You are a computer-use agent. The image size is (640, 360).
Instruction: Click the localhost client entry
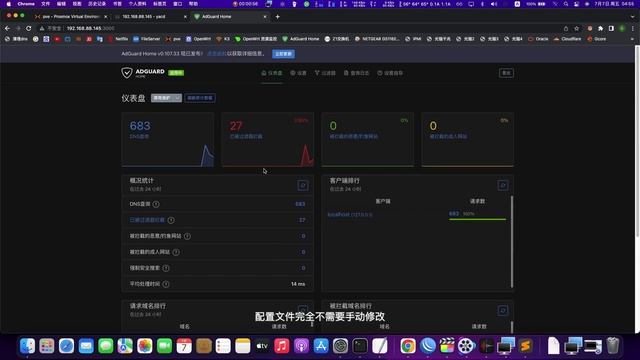350,214
